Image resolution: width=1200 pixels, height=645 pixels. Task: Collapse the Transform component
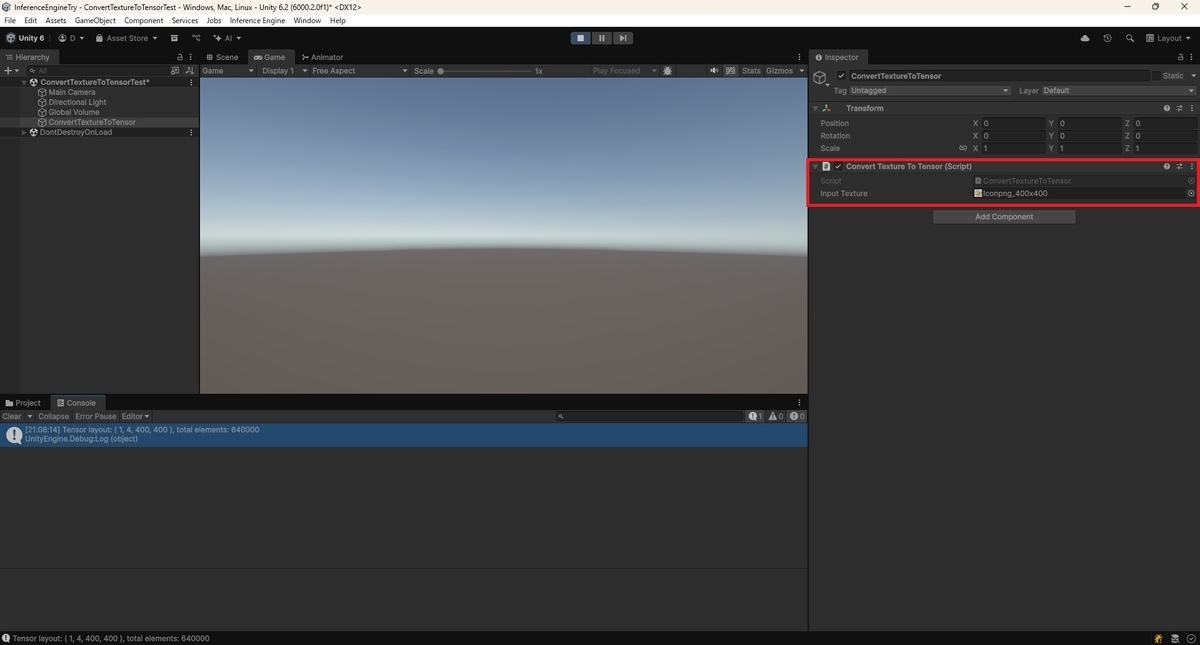click(x=815, y=108)
